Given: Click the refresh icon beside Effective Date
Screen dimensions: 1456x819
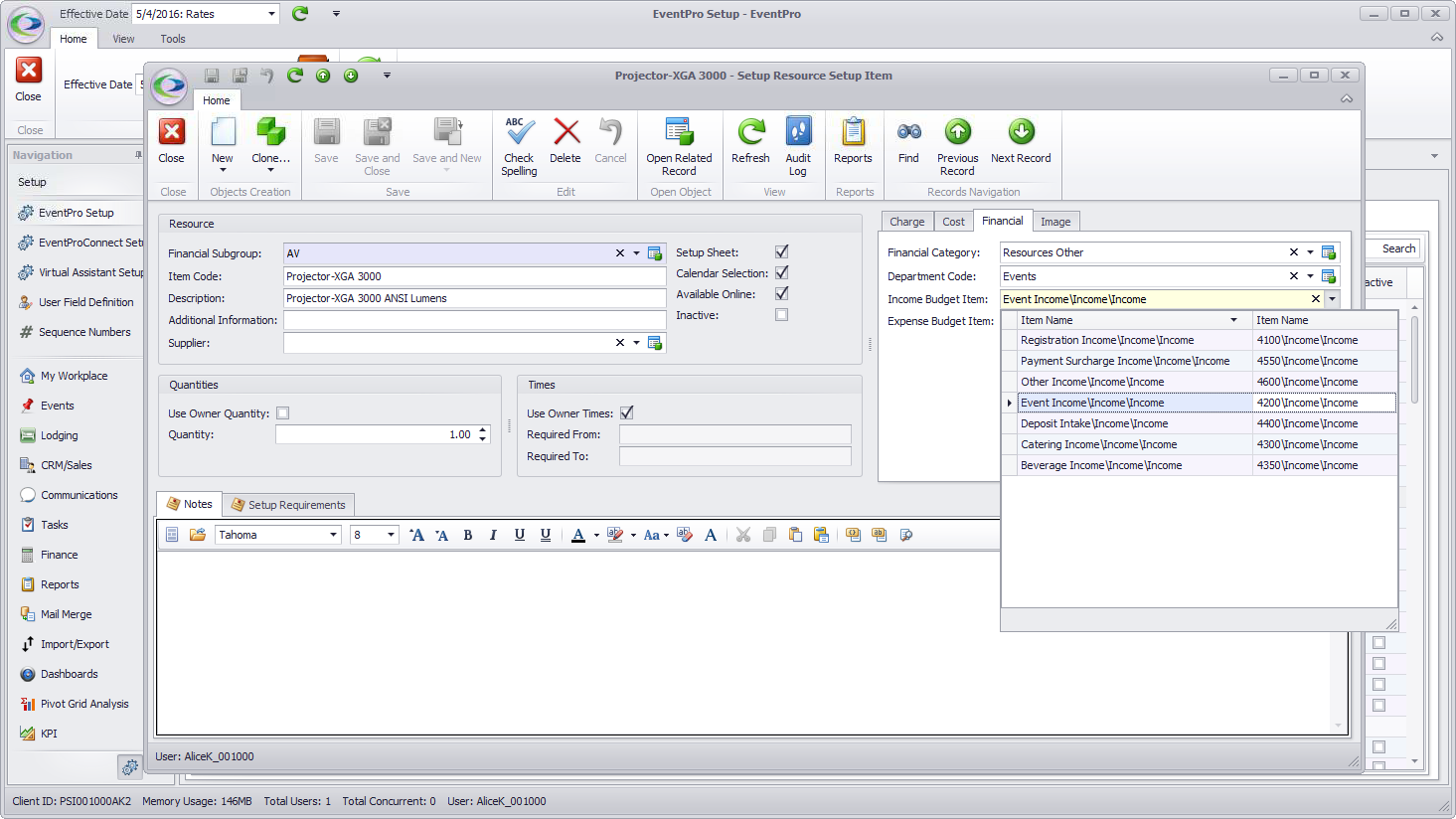Looking at the screenshot, I should point(300,13).
